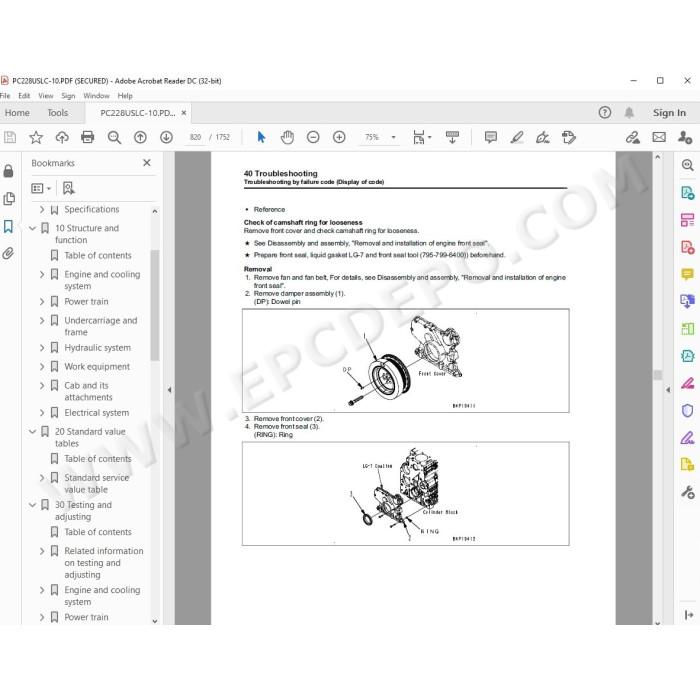Expand the Specifications bookmark
700x700 pixels.
[x=42, y=209]
